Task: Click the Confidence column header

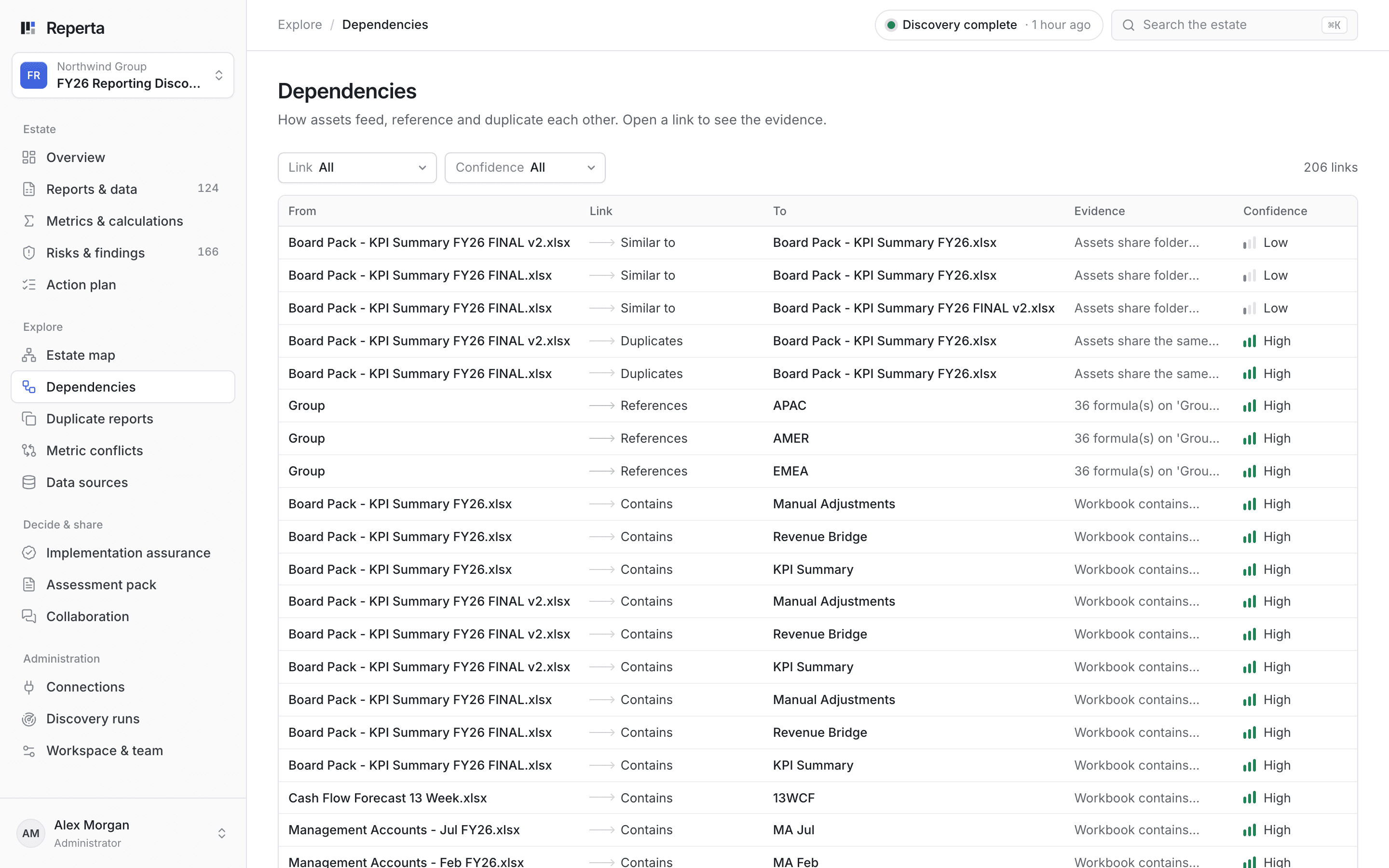Action: tap(1275, 211)
